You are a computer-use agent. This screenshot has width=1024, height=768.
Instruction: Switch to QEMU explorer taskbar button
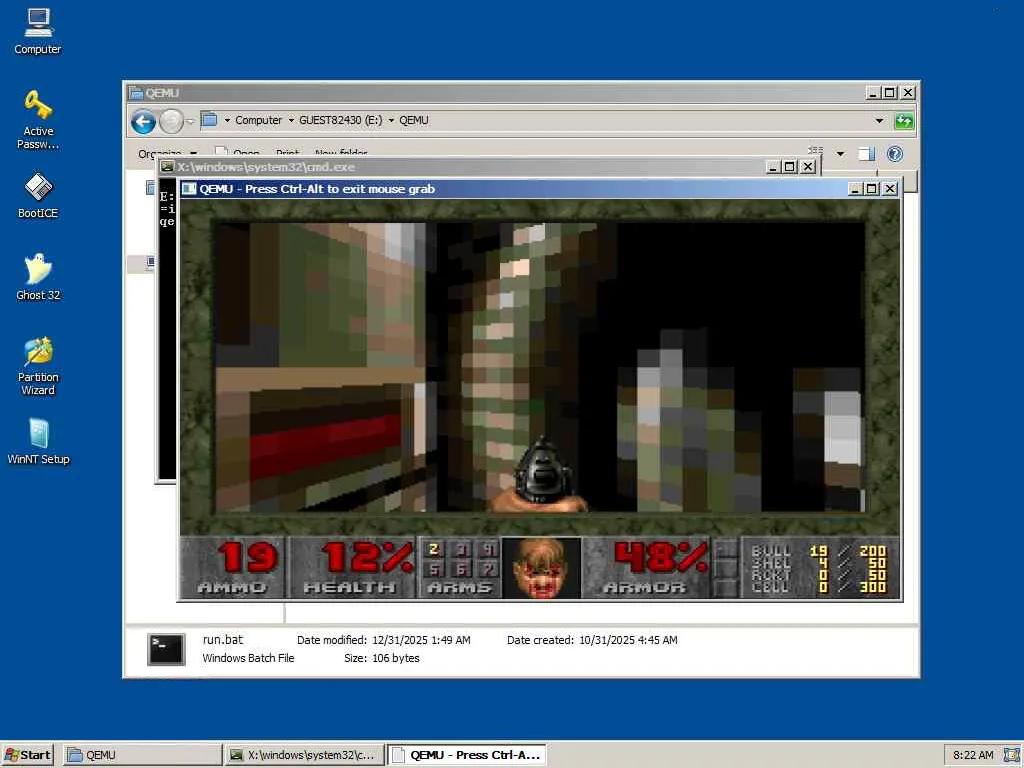tap(143, 755)
